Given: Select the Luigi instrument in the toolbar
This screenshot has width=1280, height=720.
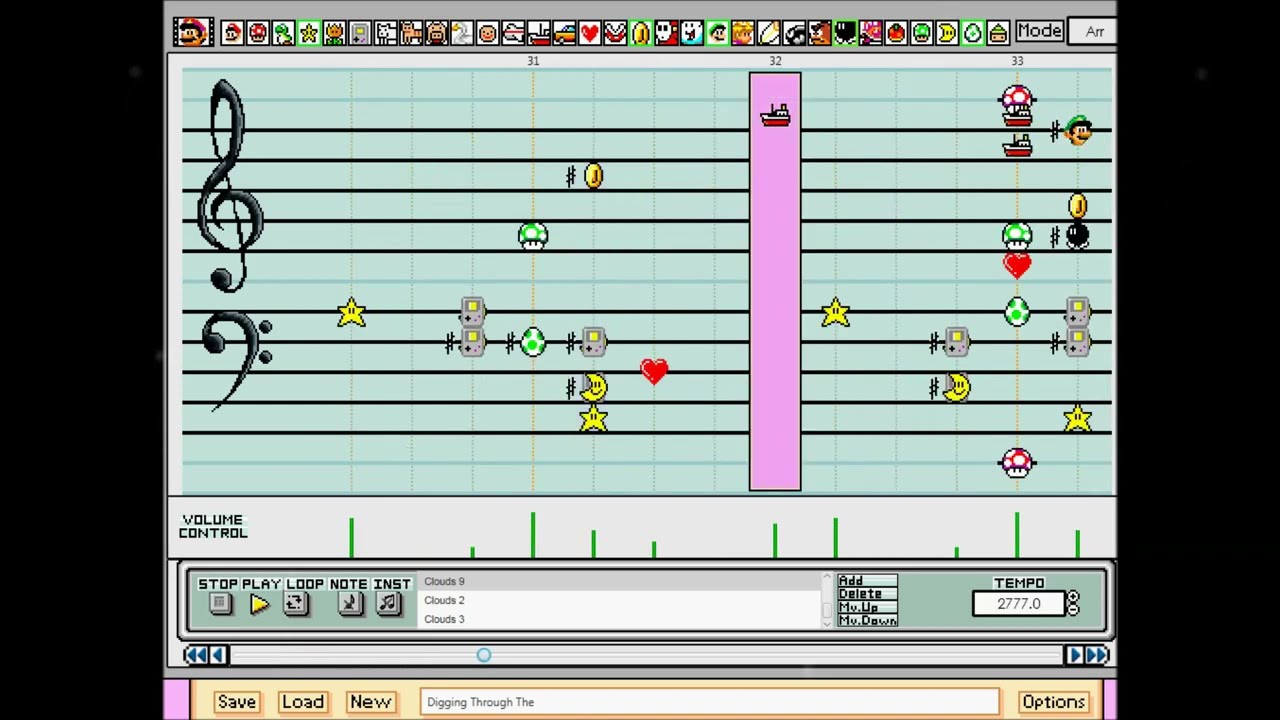Looking at the screenshot, I should pyautogui.click(x=717, y=33).
